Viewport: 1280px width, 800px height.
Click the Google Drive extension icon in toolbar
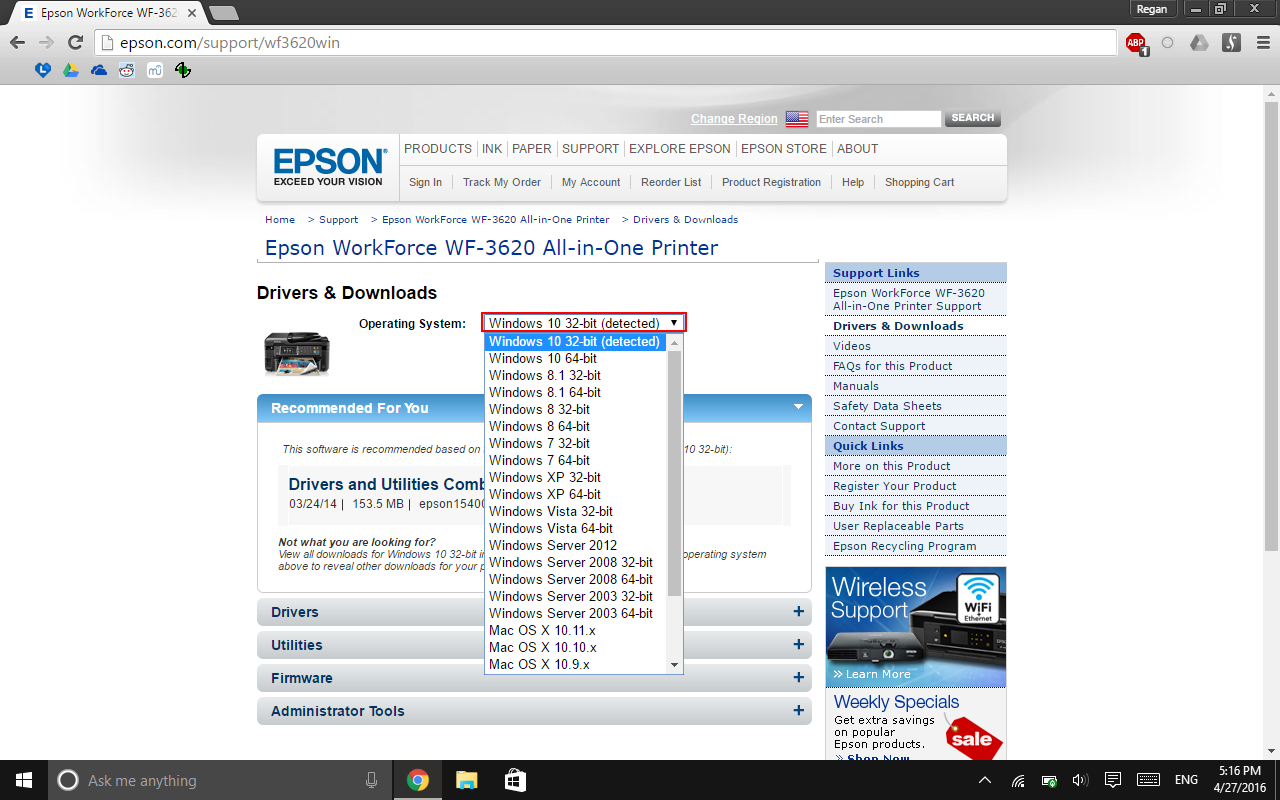[x=1199, y=43]
